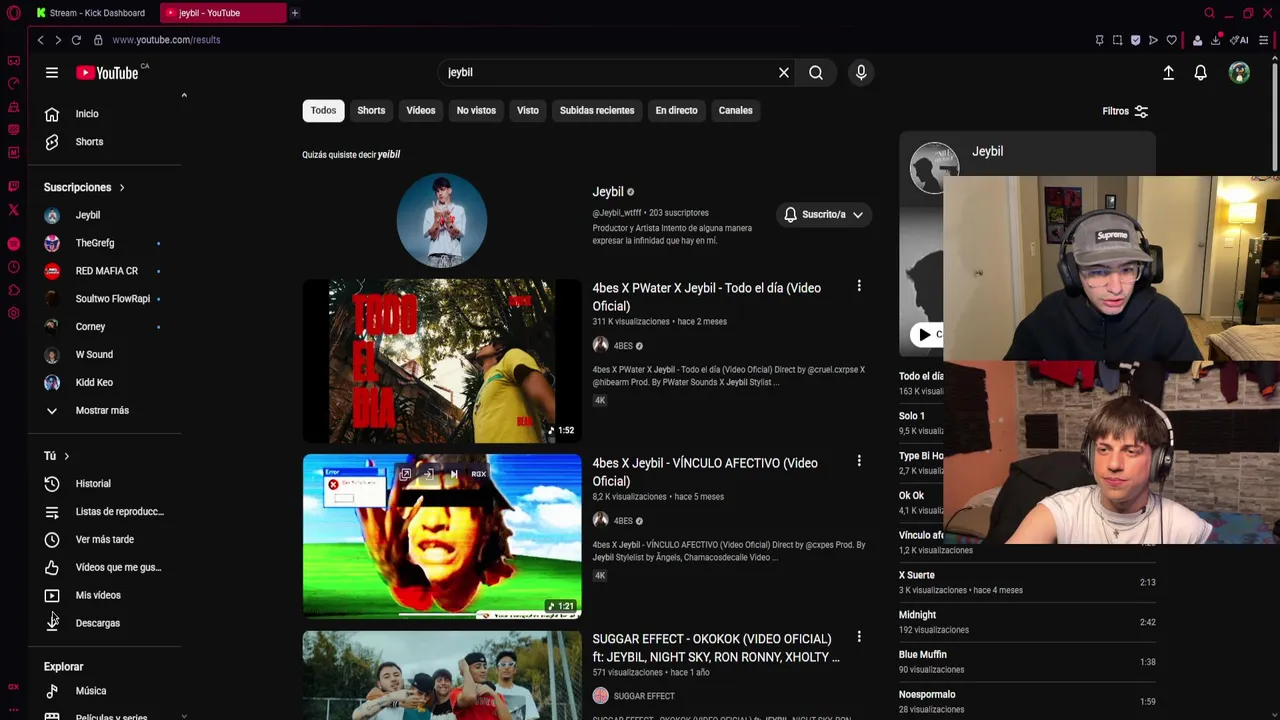Select the Canales filter chip
Image resolution: width=1280 pixels, height=720 pixels.
click(x=735, y=110)
